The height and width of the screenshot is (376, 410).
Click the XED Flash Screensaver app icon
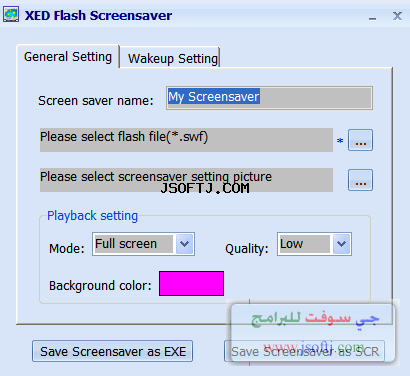tap(11, 15)
